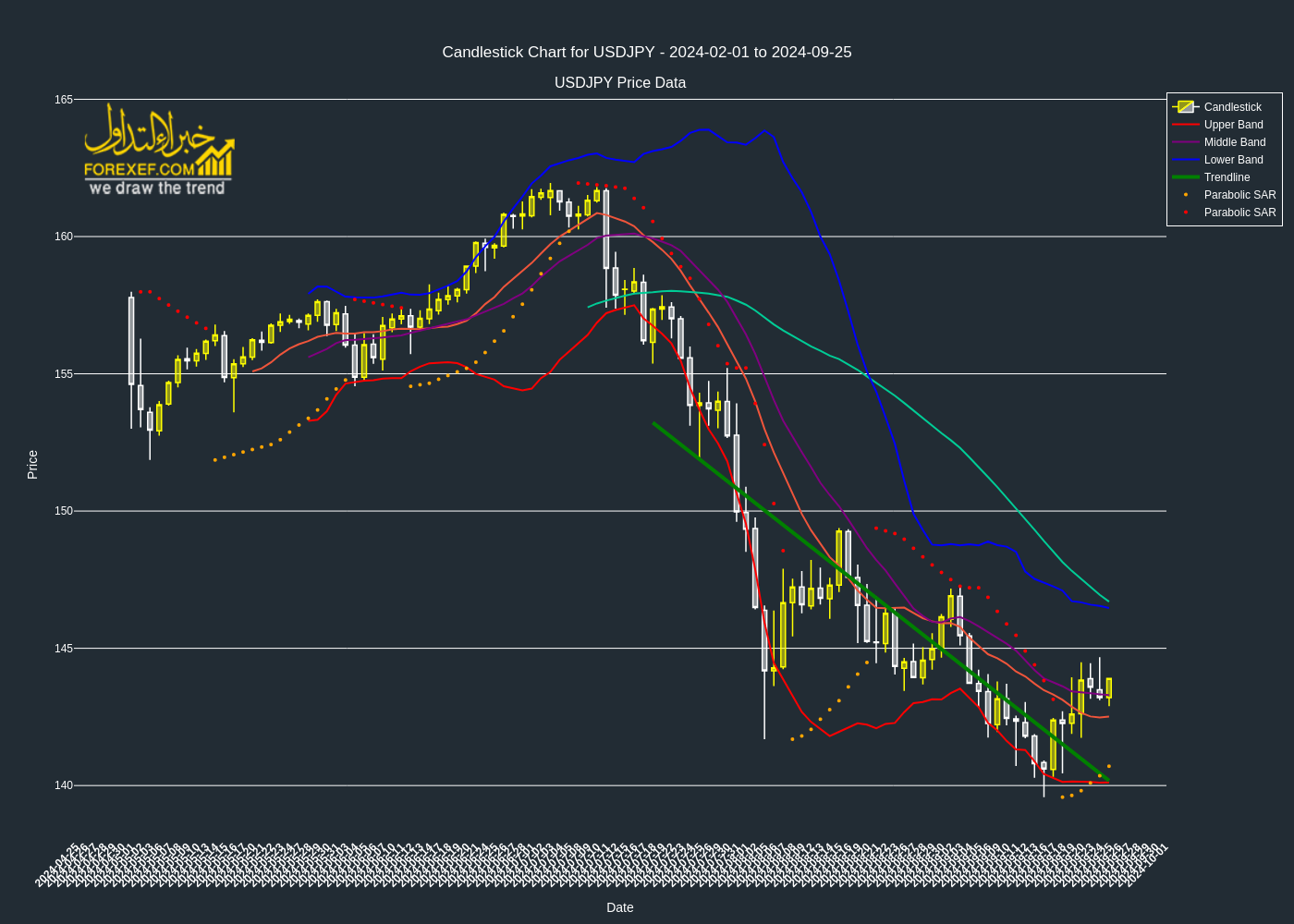Click the 150 y-axis tick label

[x=63, y=511]
